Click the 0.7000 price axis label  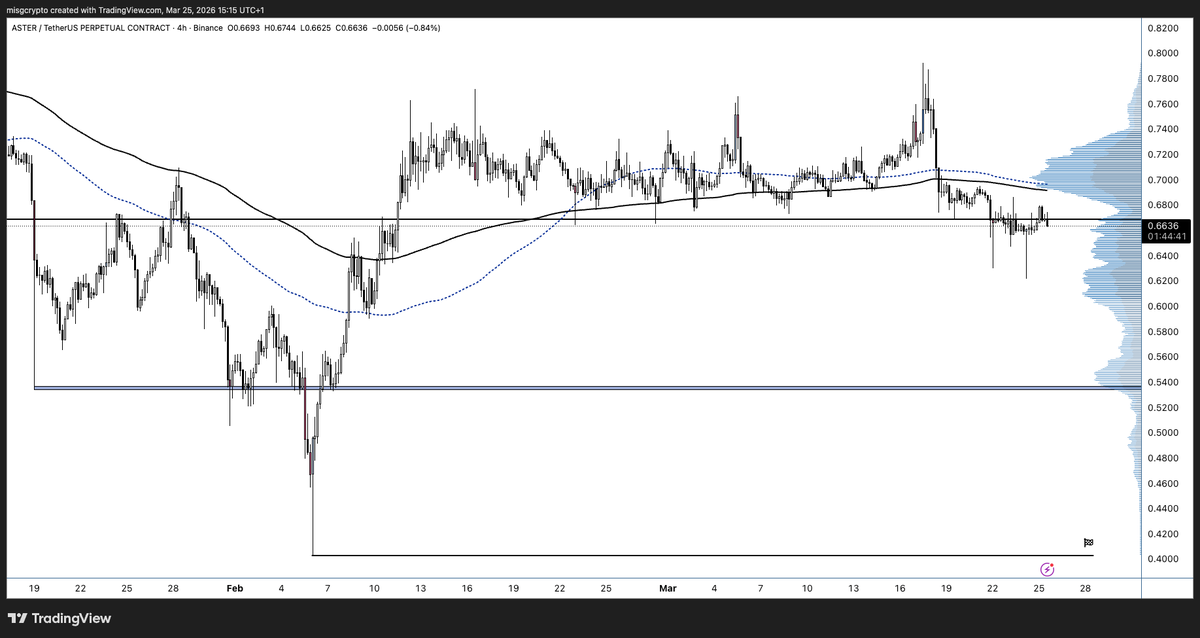coord(1162,180)
